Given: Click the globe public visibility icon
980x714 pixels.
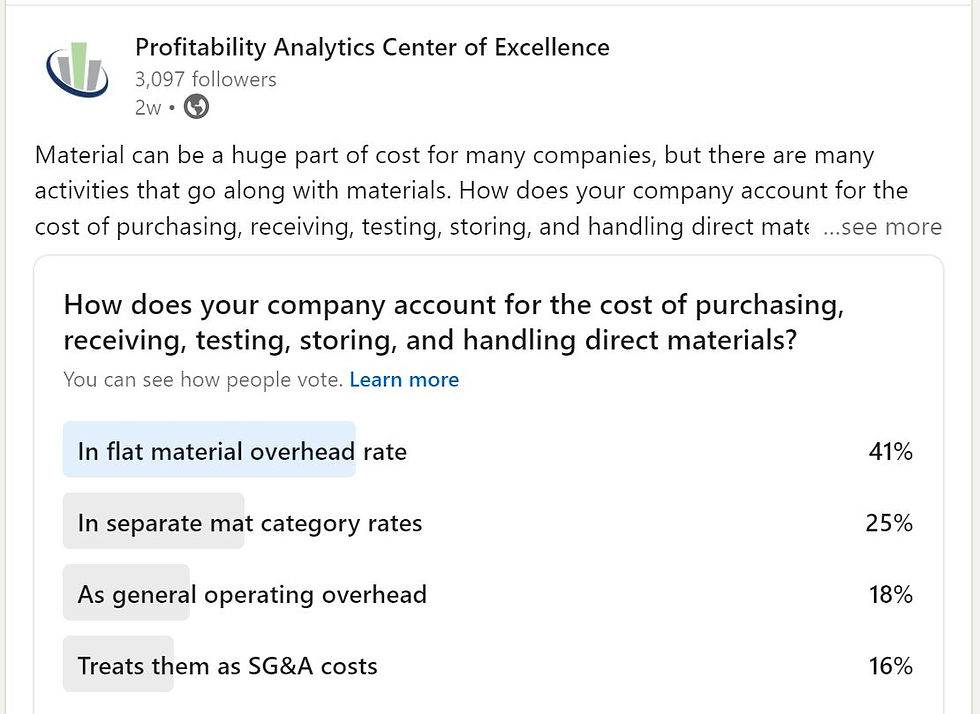Looking at the screenshot, I should point(197,108).
